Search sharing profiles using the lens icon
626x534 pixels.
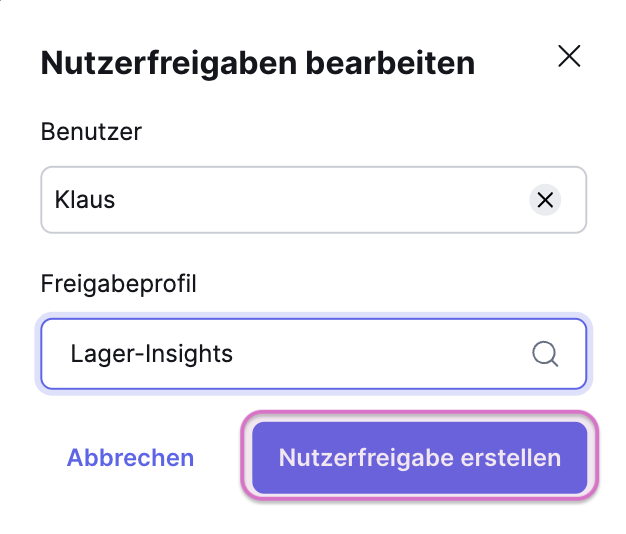tap(545, 354)
